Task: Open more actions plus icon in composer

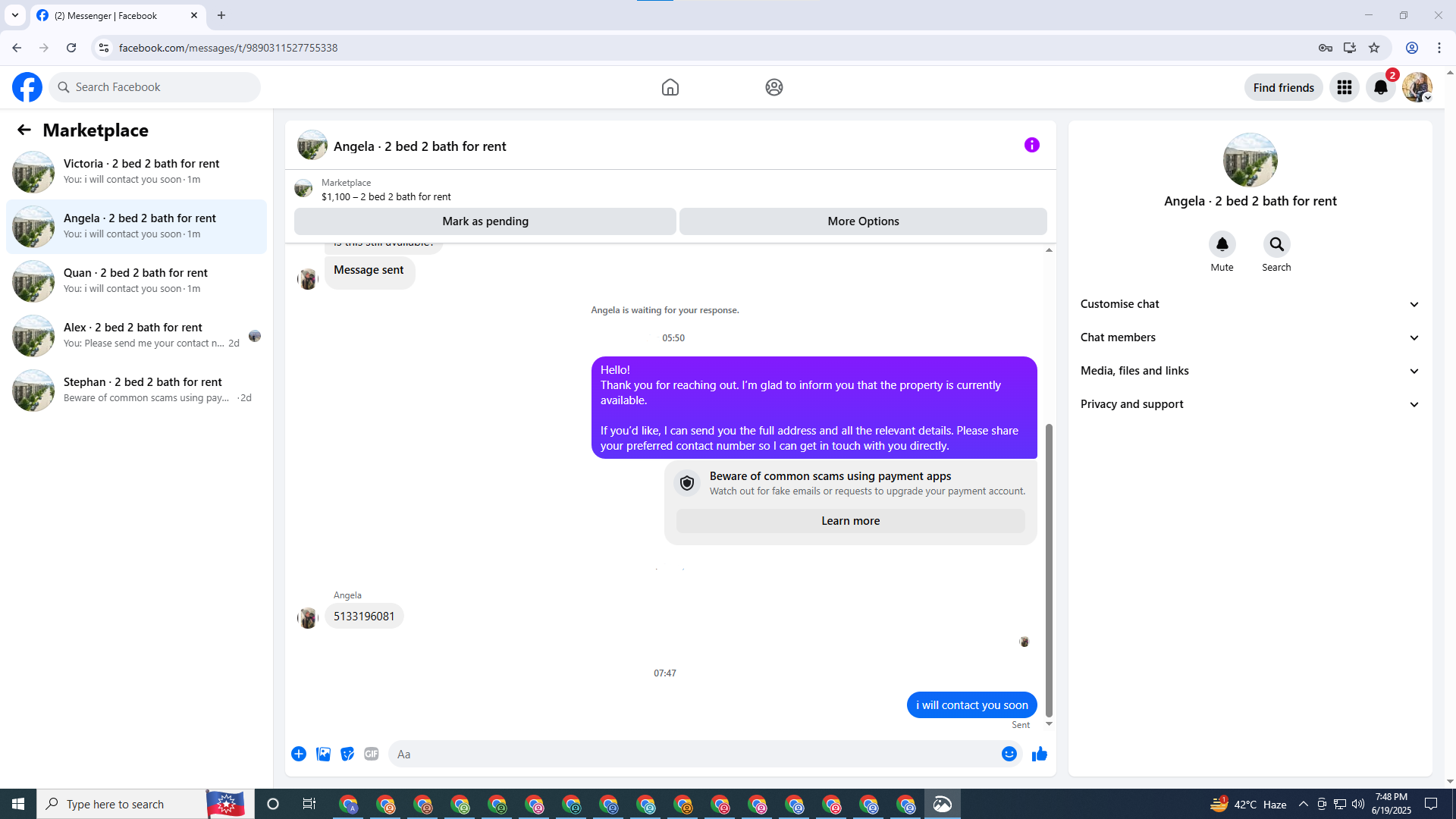Action: (299, 754)
